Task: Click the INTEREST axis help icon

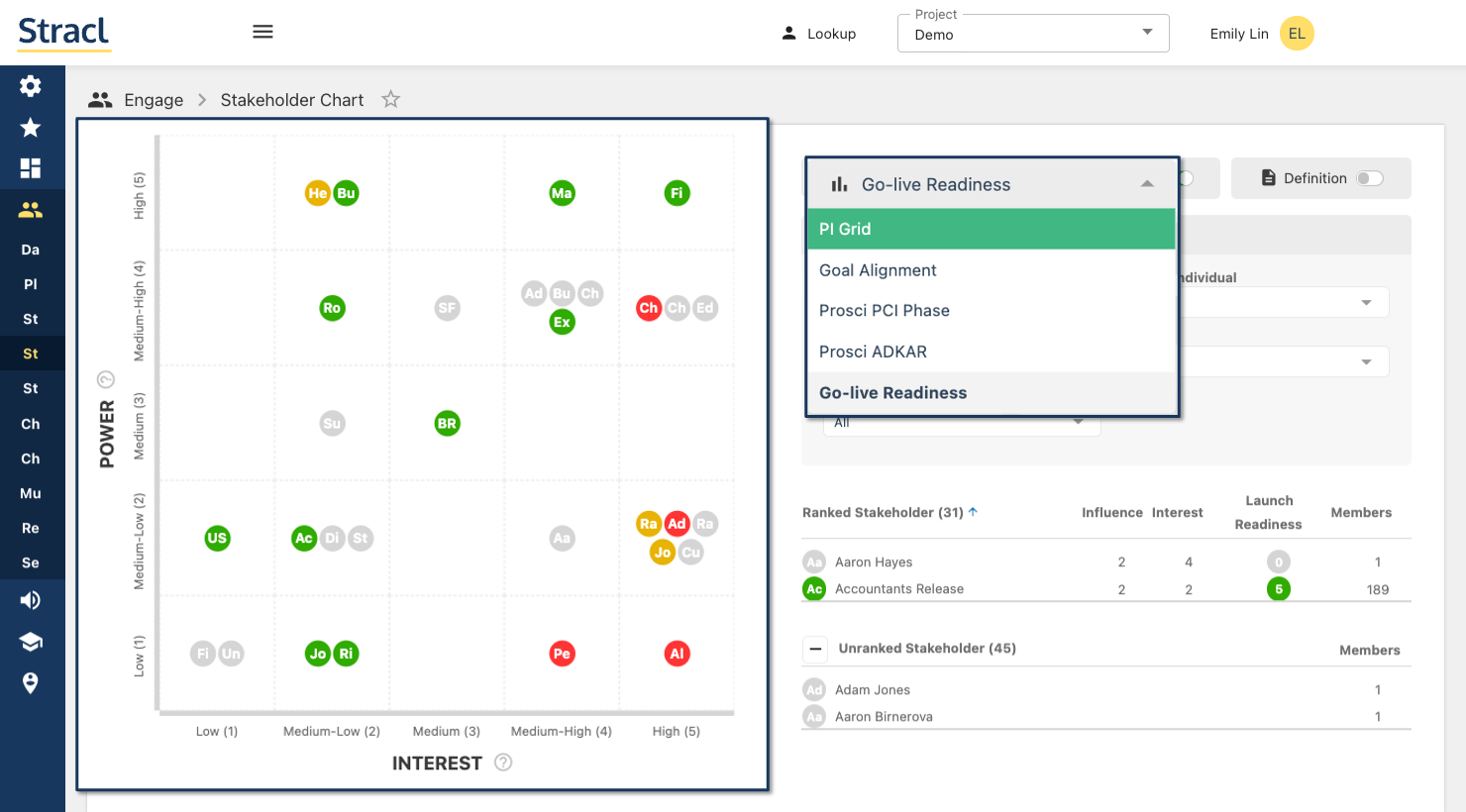Action: coord(503,762)
